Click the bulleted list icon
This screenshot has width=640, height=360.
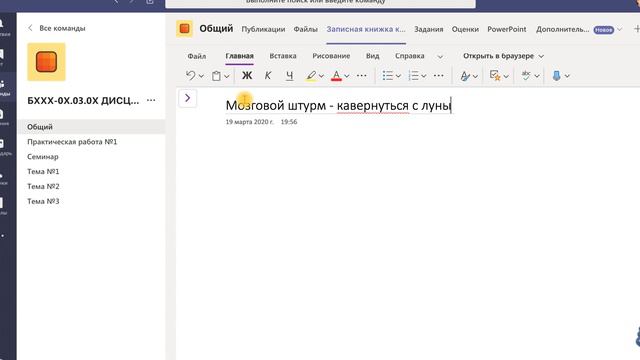(388, 76)
